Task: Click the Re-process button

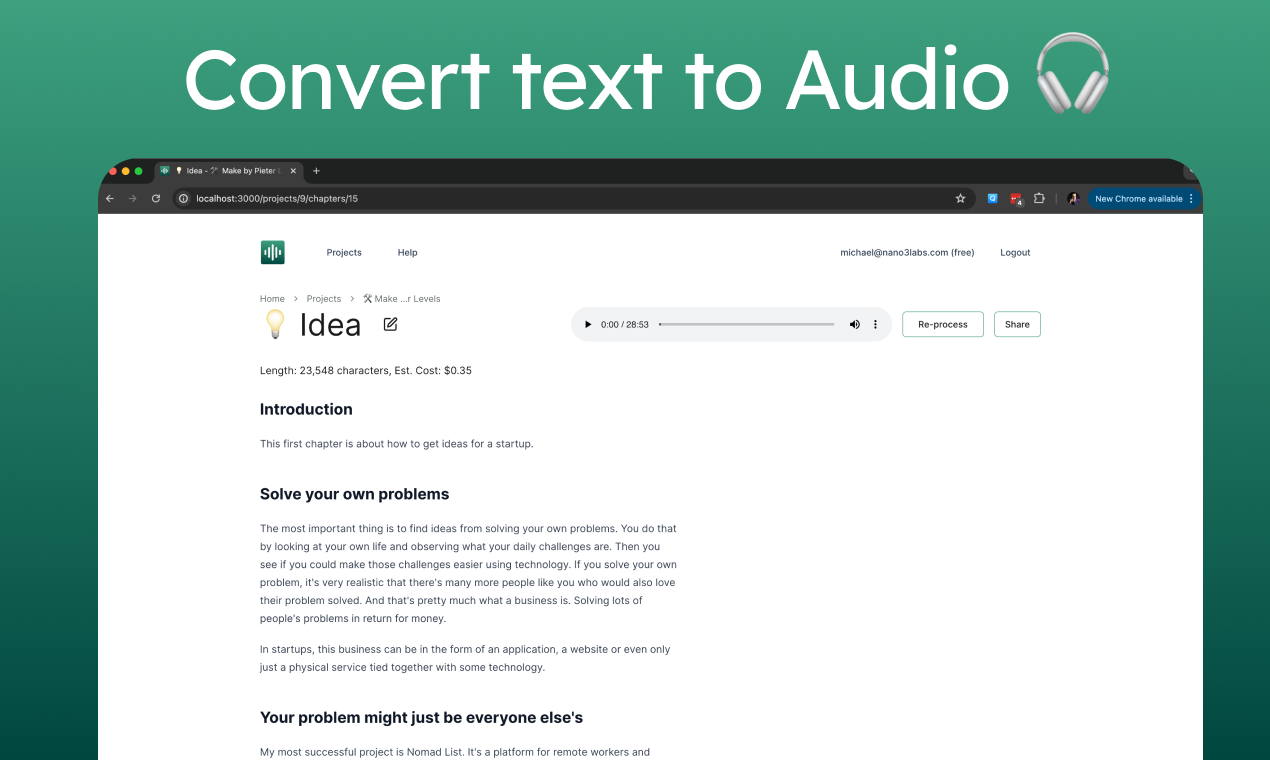Action: 942,324
